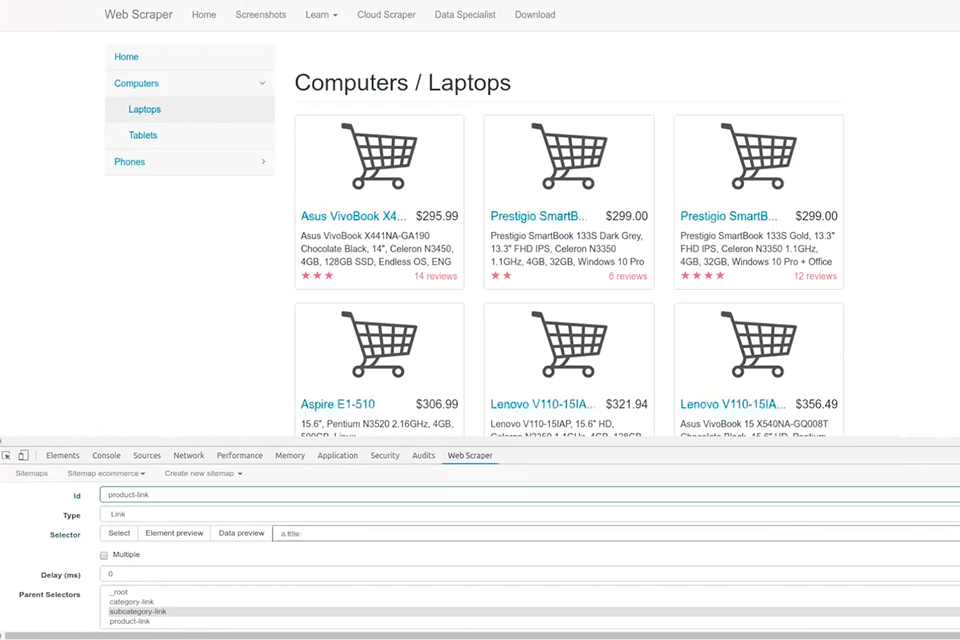Expand the Learn dropdown menu
Image resolution: width=960 pixels, height=640 pixels.
pos(321,15)
